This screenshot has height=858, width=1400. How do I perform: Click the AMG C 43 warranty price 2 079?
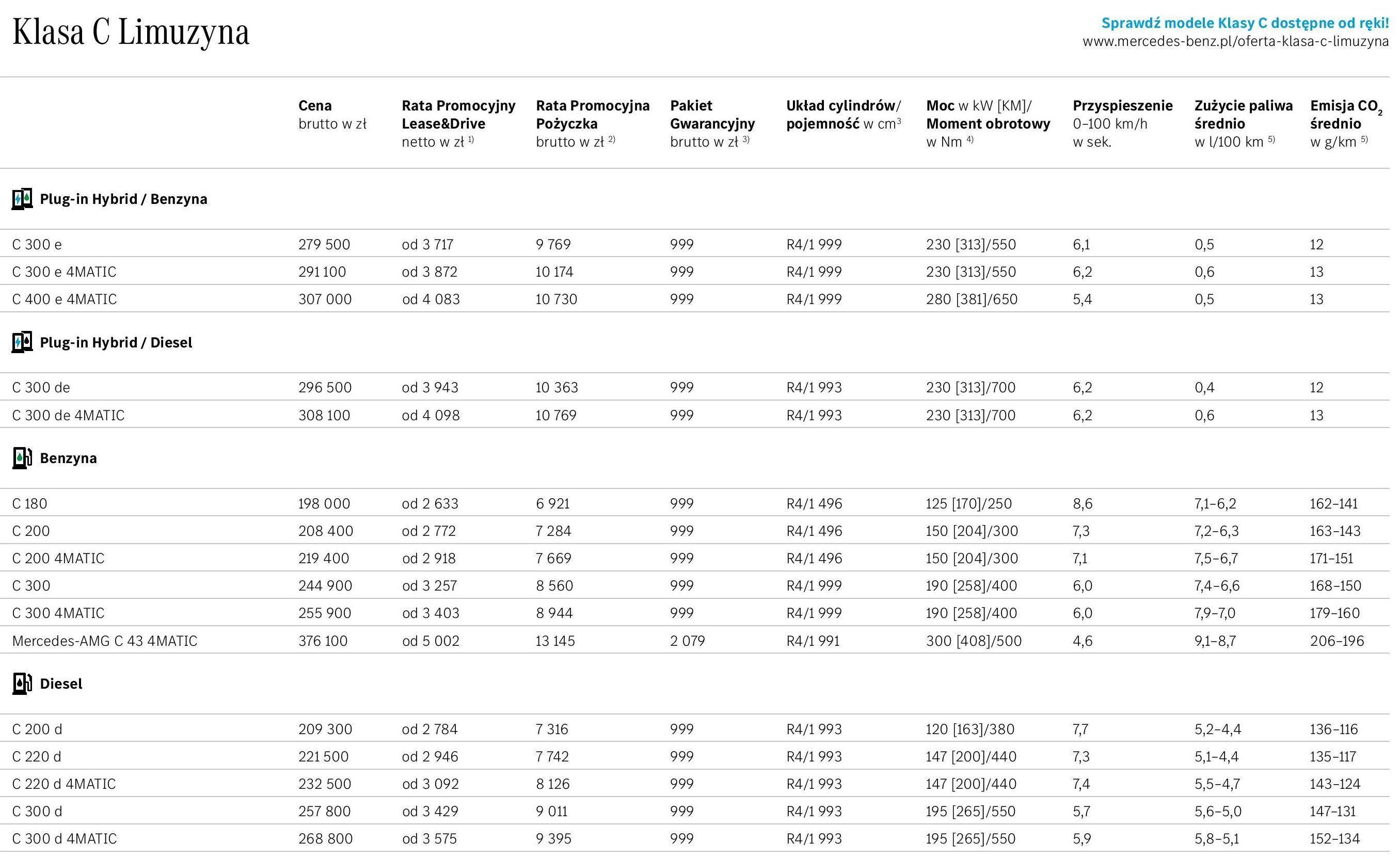click(687, 642)
